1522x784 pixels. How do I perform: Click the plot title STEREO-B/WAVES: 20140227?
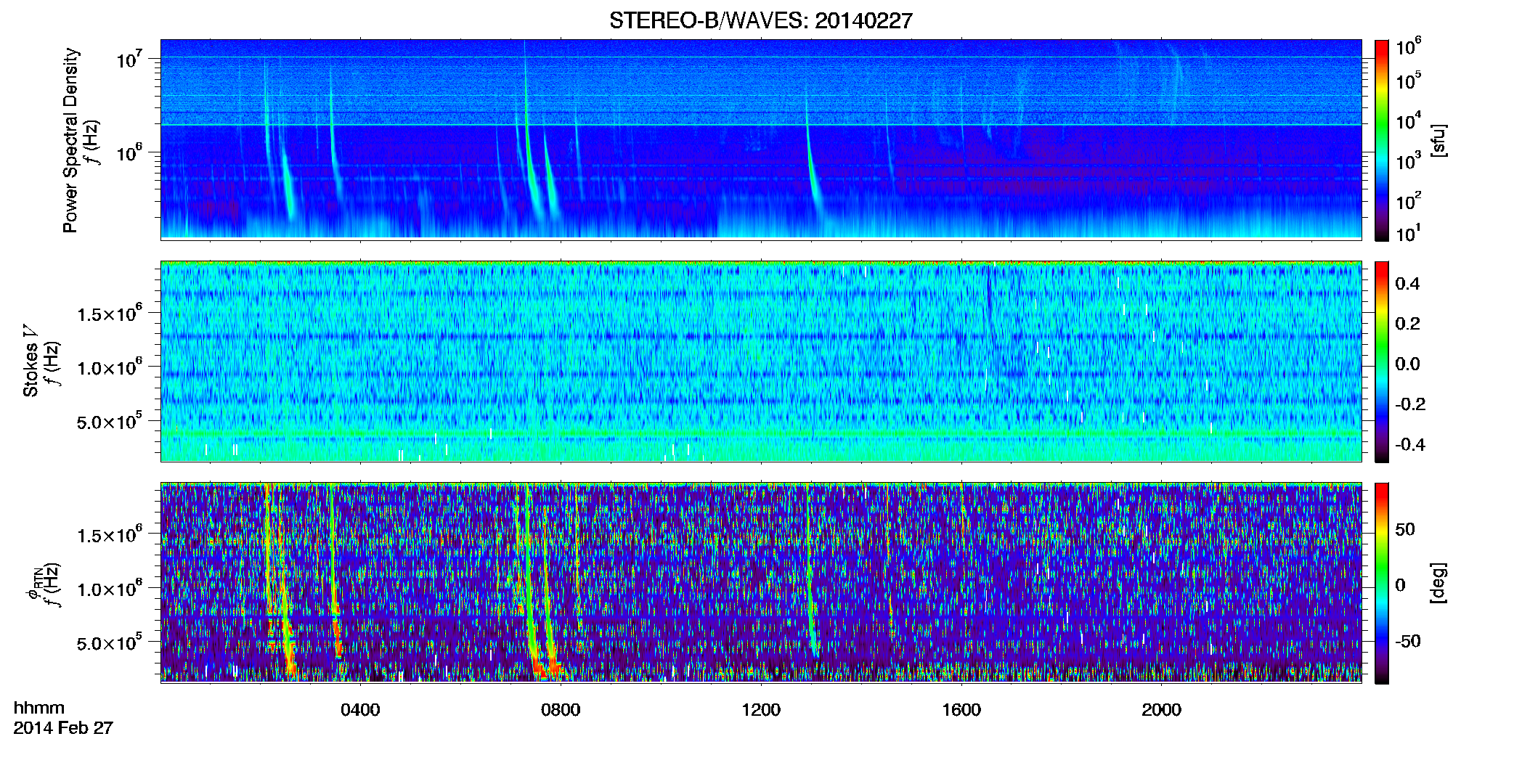point(760,20)
